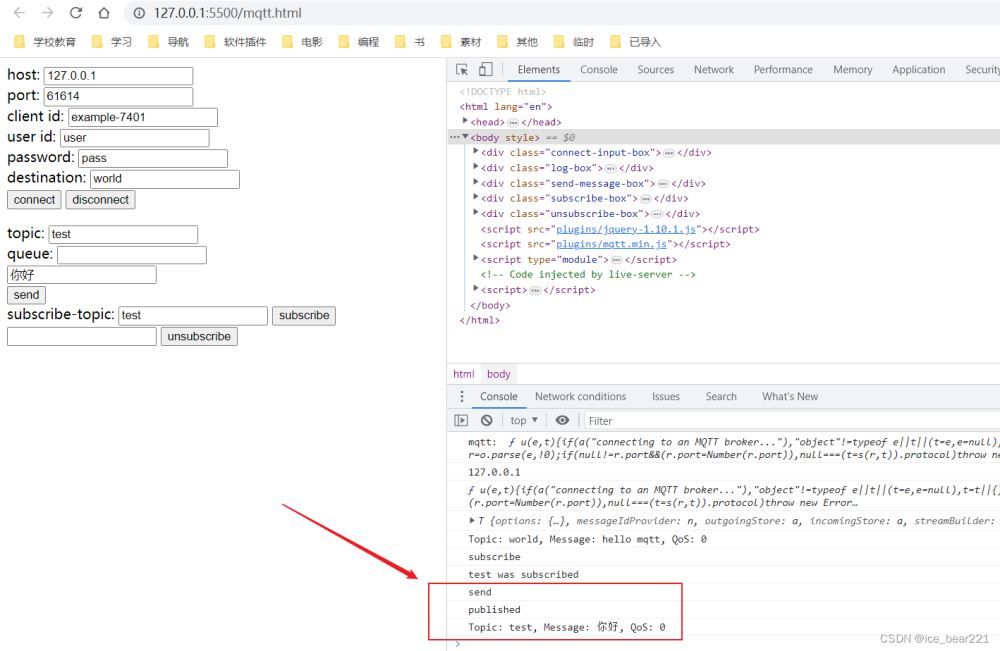Show the console sidebar icon
The width and height of the screenshot is (1000, 651).
click(463, 420)
